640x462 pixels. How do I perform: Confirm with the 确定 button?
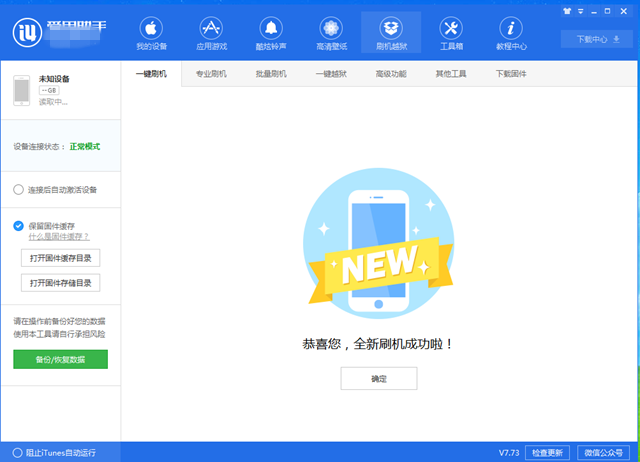379,378
